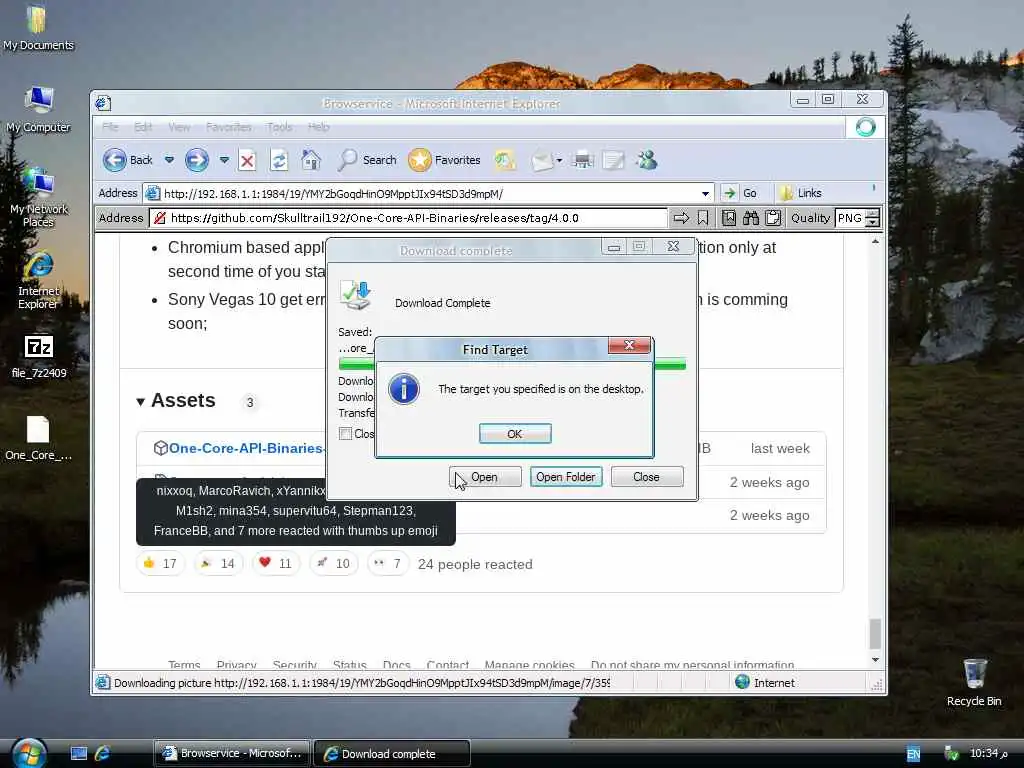Viewport: 1024px width, 768px height.
Task: Click the Edit notepad toolbar icon
Action: click(x=613, y=161)
